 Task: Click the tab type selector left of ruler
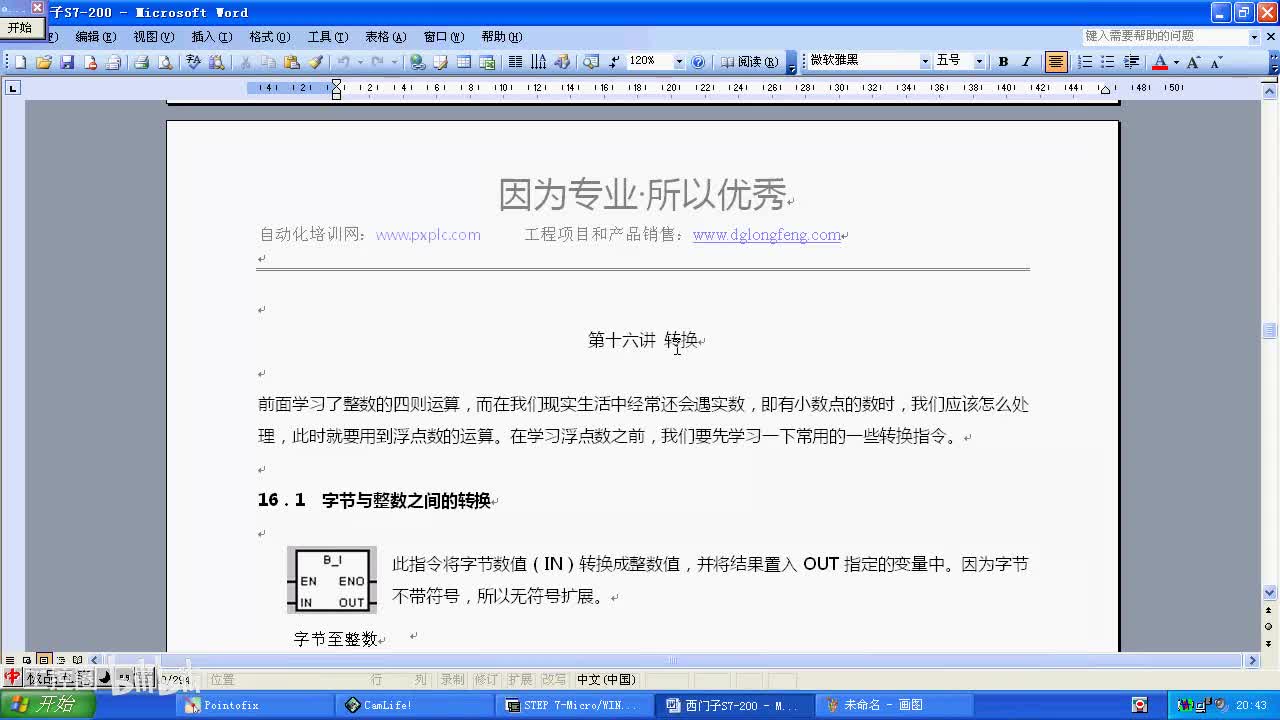pyautogui.click(x=13, y=88)
